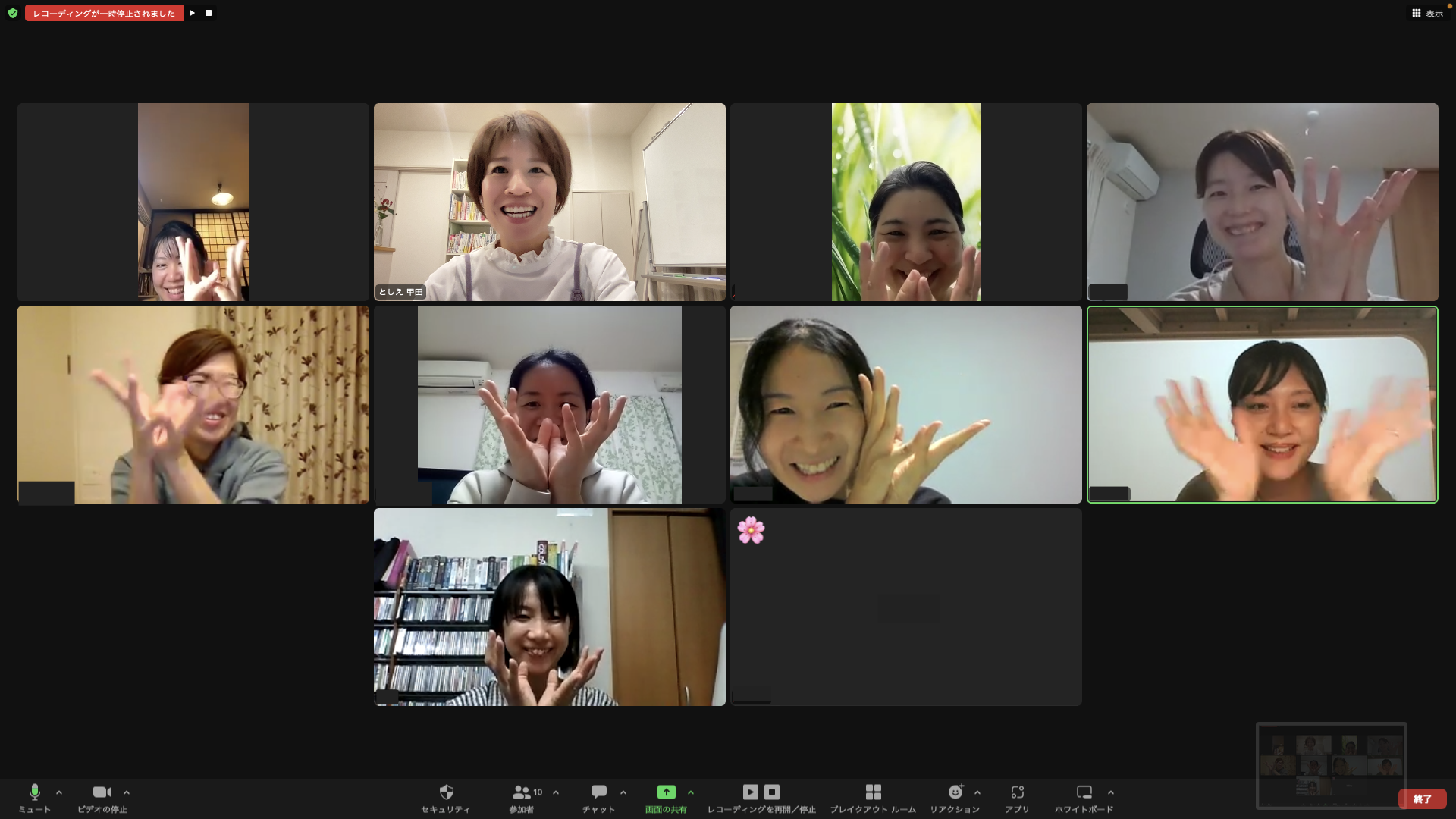Stop recording from the bottom toolbar

772,792
